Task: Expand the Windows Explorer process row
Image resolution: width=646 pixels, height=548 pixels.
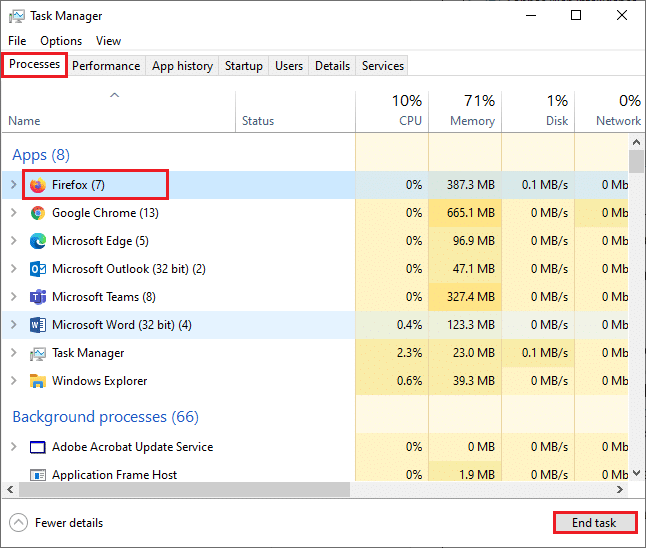Action: point(14,381)
